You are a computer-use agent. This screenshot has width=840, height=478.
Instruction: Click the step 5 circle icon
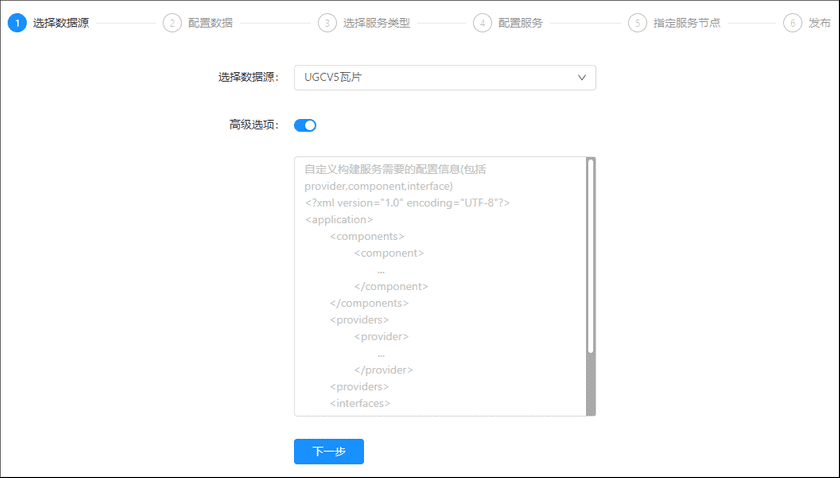pyautogui.click(x=637, y=23)
